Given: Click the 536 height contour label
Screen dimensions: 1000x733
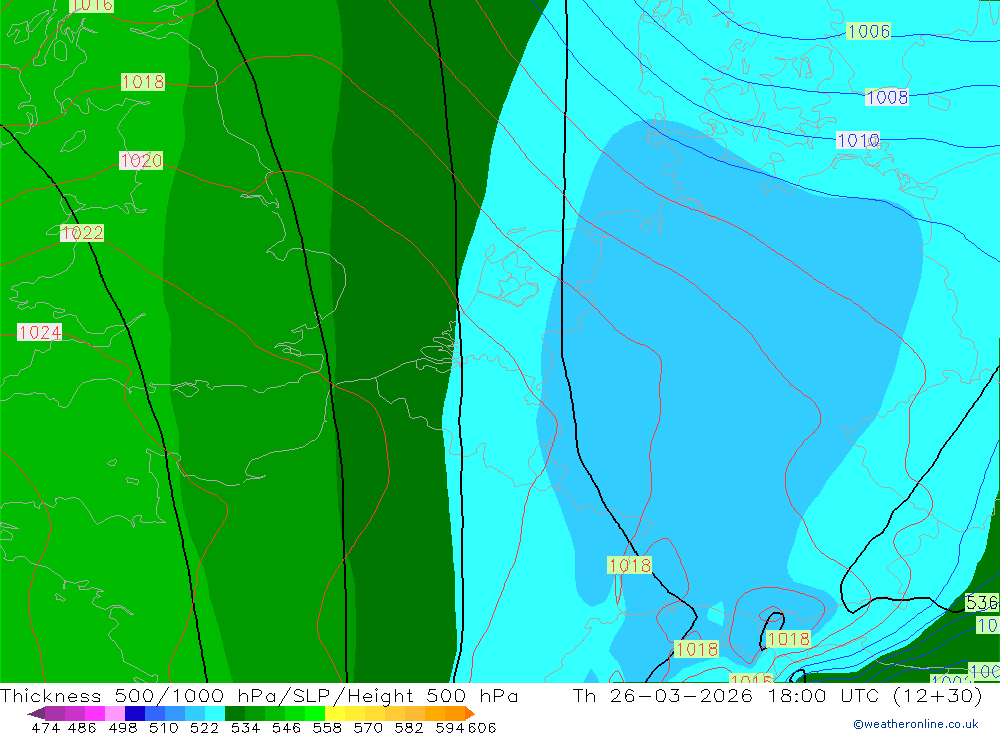Looking at the screenshot, I should [x=982, y=602].
